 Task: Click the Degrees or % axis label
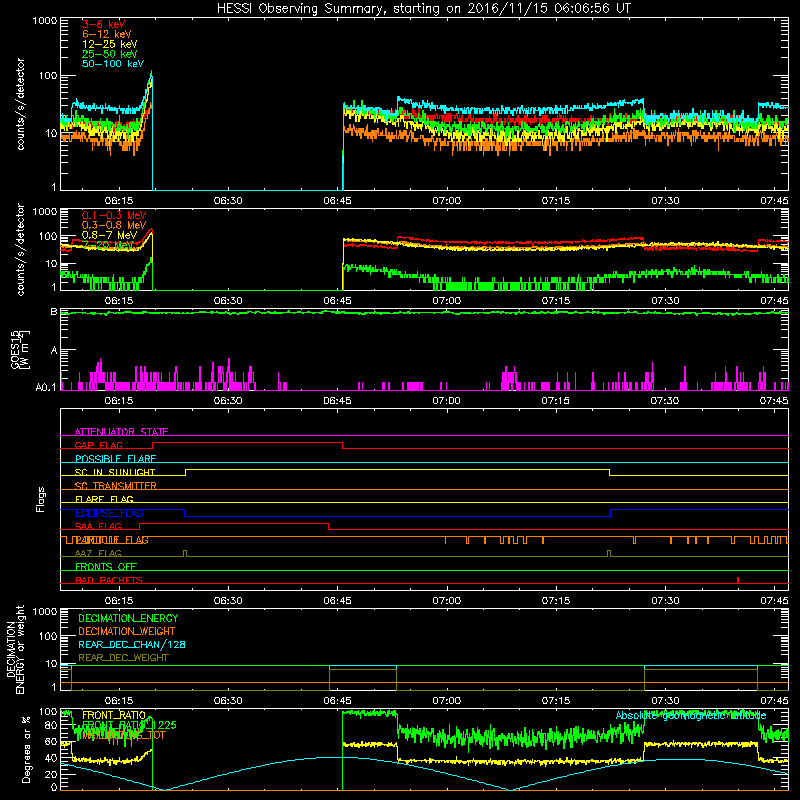(x=26, y=749)
